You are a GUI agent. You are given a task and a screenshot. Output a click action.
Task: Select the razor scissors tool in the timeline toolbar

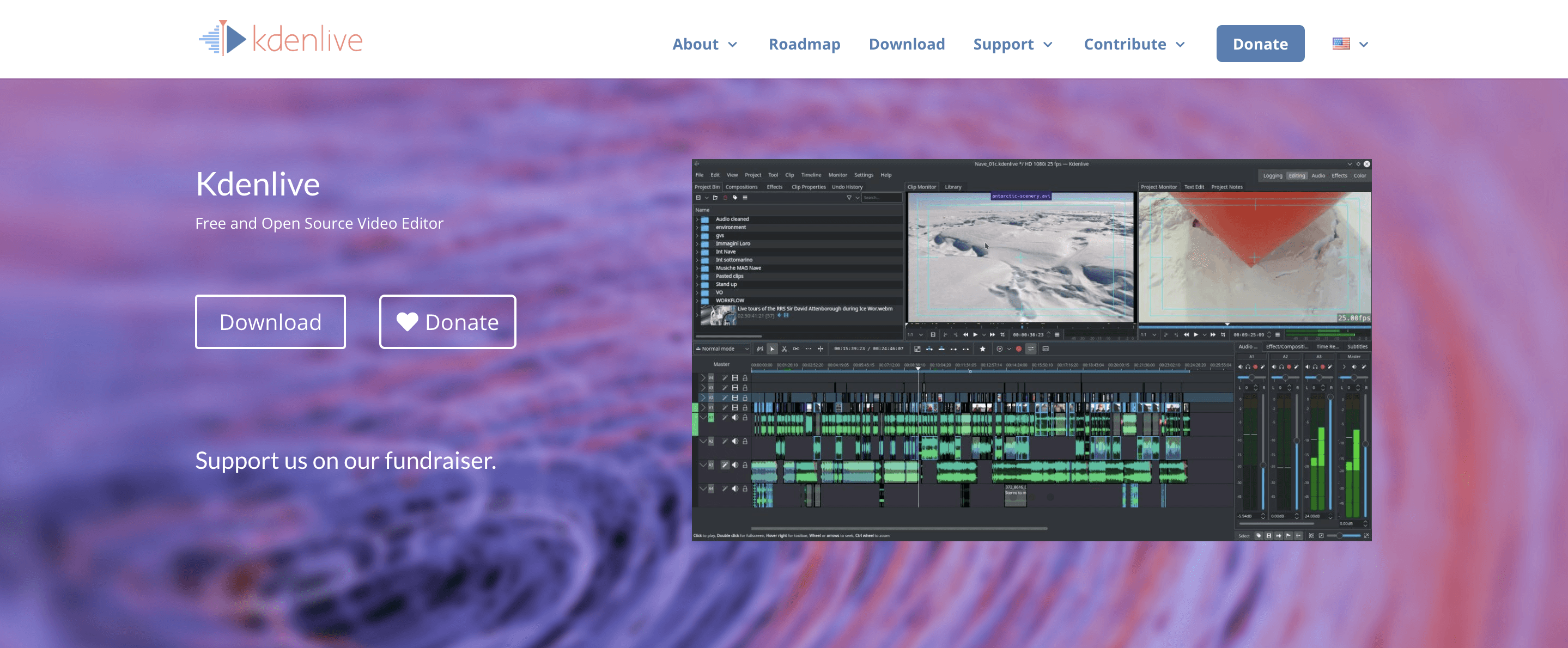(784, 349)
